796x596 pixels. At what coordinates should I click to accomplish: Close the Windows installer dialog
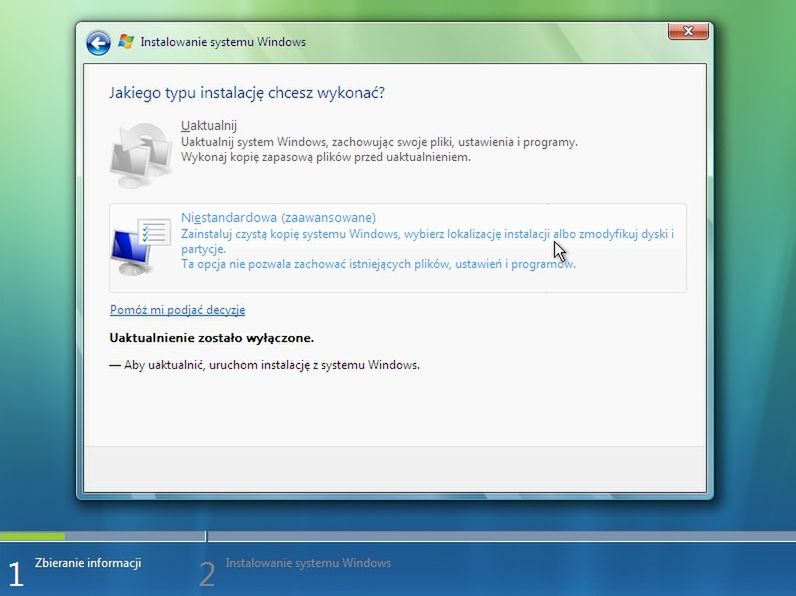pos(688,30)
